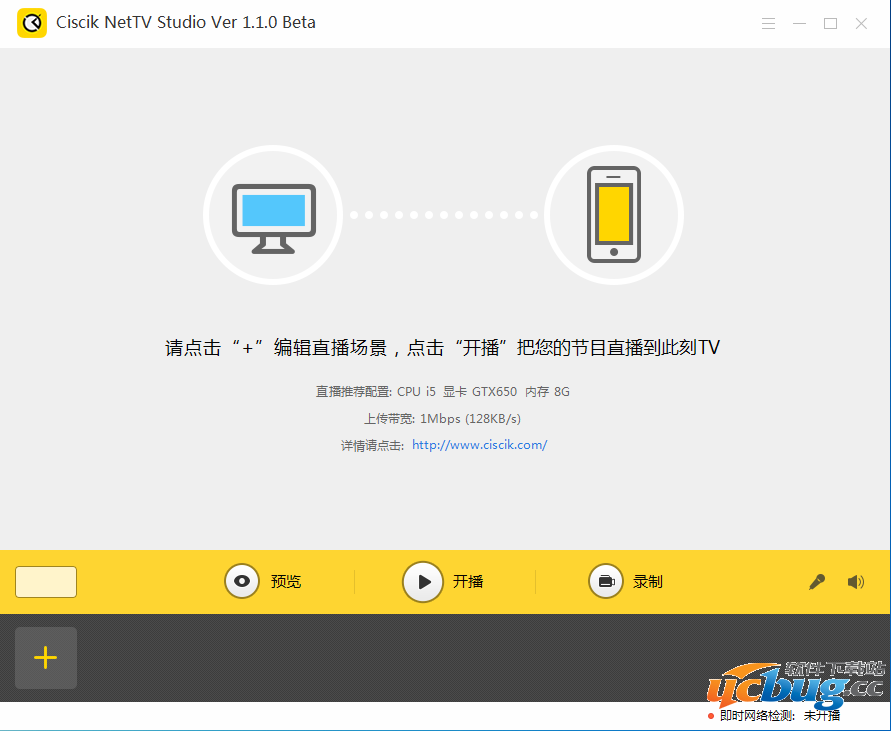Toggle preview with the eye icon
This screenshot has width=891, height=731.
point(242,581)
